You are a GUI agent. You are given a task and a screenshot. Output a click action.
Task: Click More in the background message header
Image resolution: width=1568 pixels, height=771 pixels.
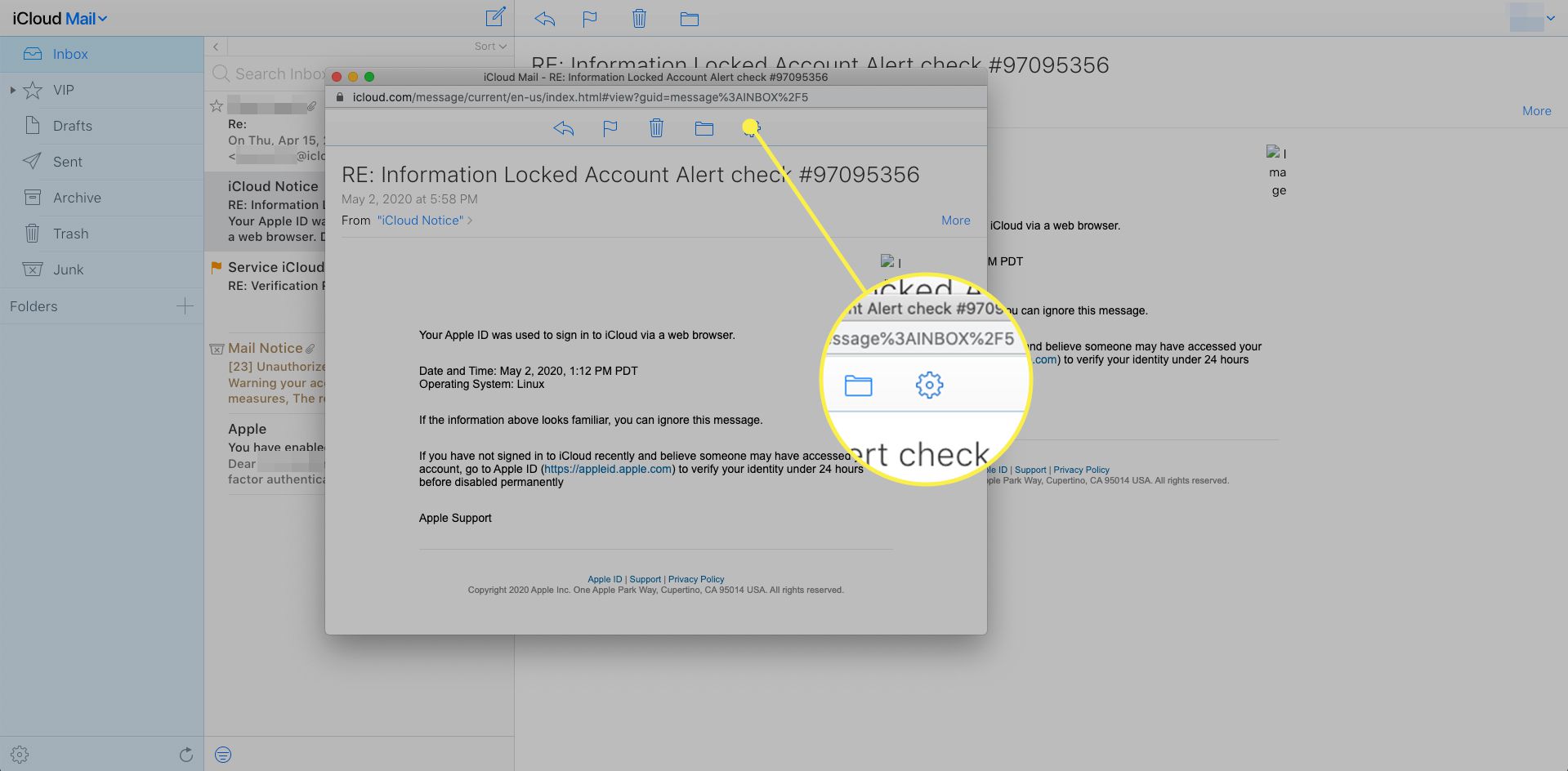1536,111
